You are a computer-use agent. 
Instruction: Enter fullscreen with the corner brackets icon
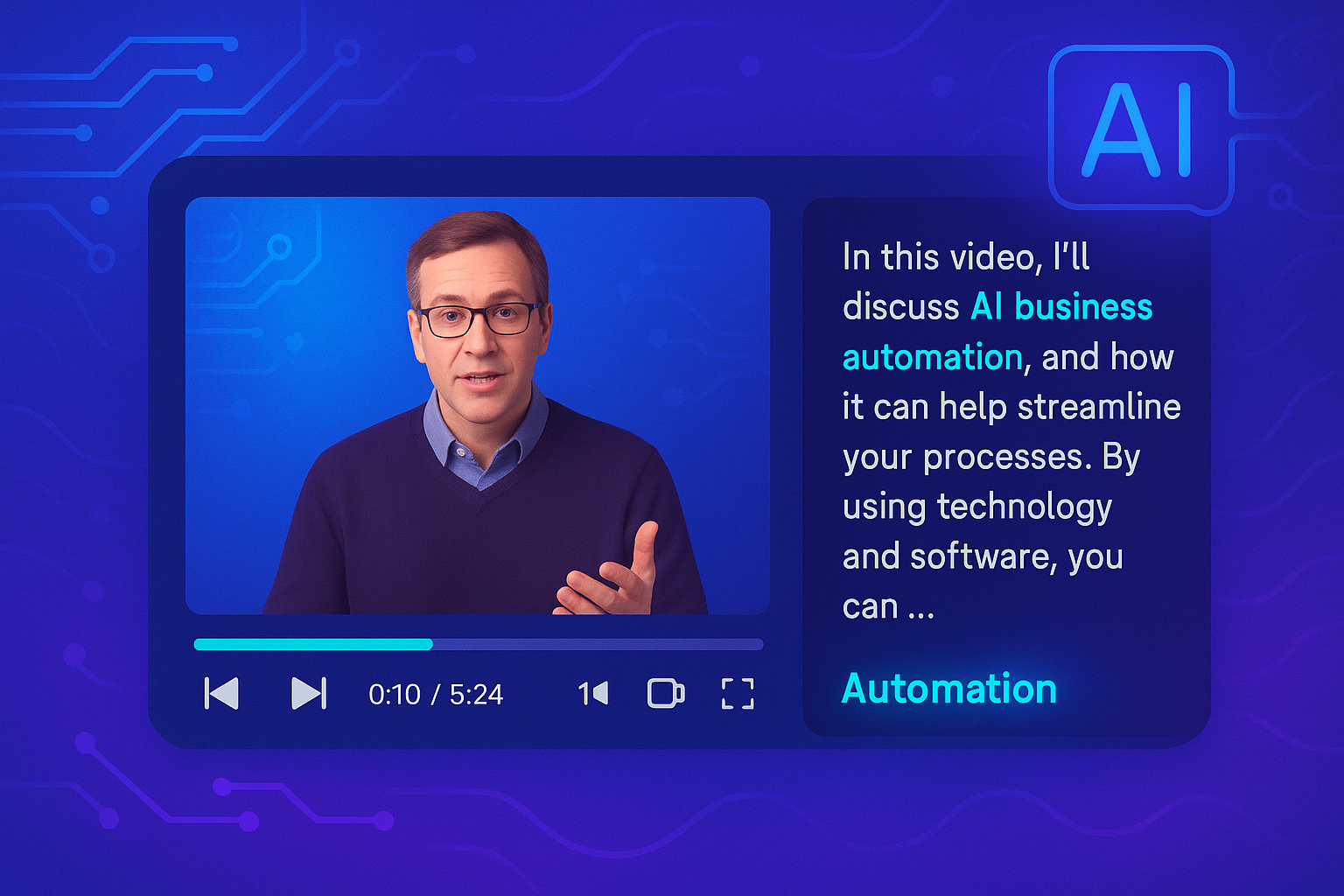pyautogui.click(x=738, y=694)
